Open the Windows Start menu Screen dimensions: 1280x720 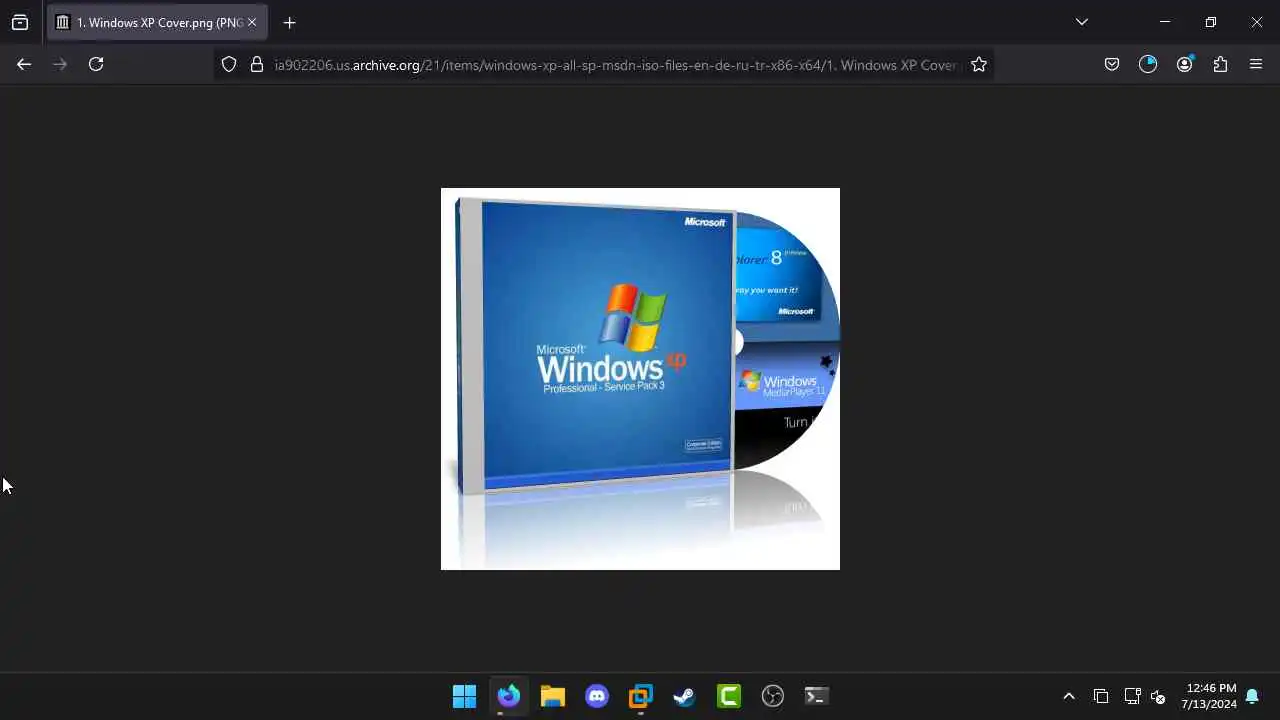coord(464,696)
